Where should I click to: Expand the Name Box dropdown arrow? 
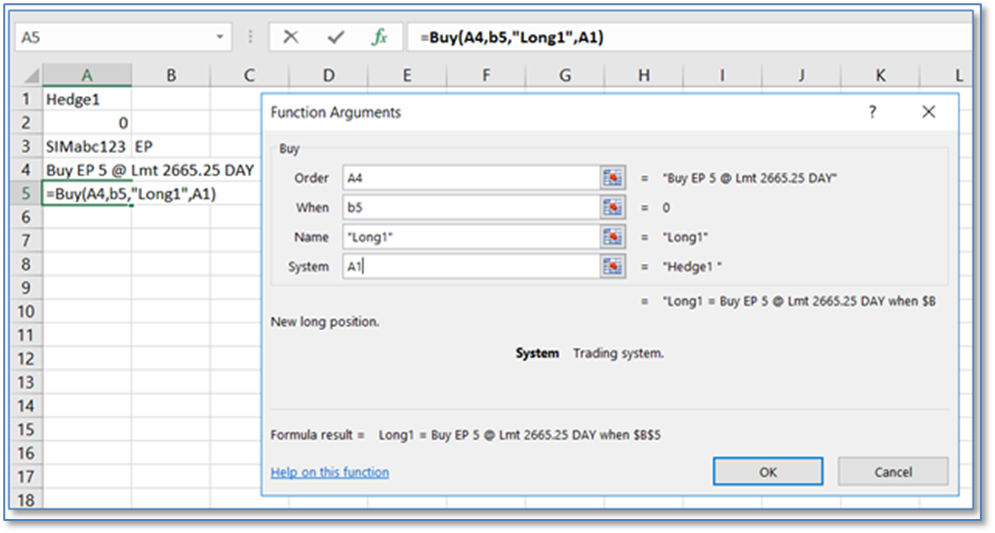tap(220, 37)
